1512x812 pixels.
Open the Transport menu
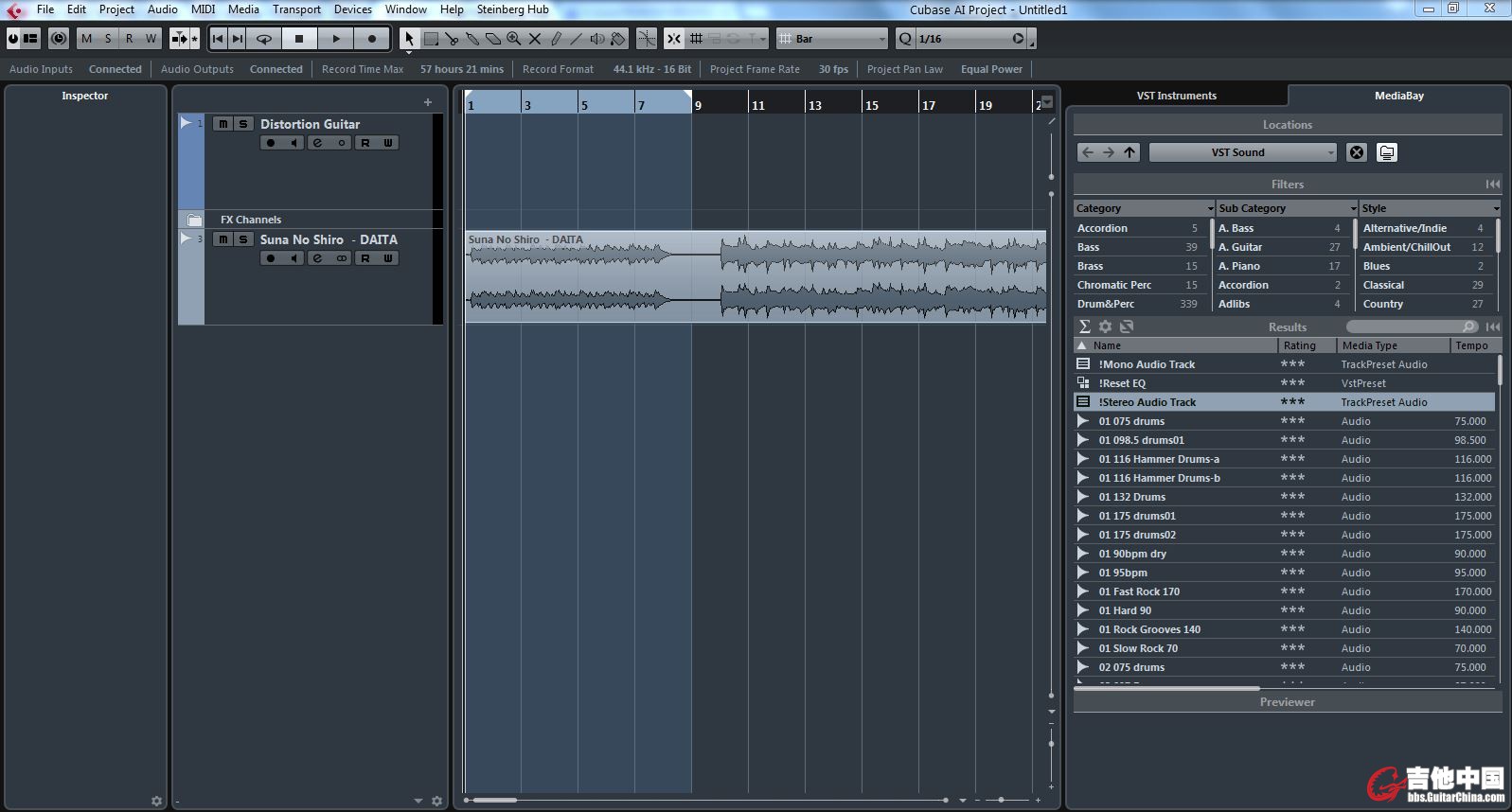click(x=297, y=9)
